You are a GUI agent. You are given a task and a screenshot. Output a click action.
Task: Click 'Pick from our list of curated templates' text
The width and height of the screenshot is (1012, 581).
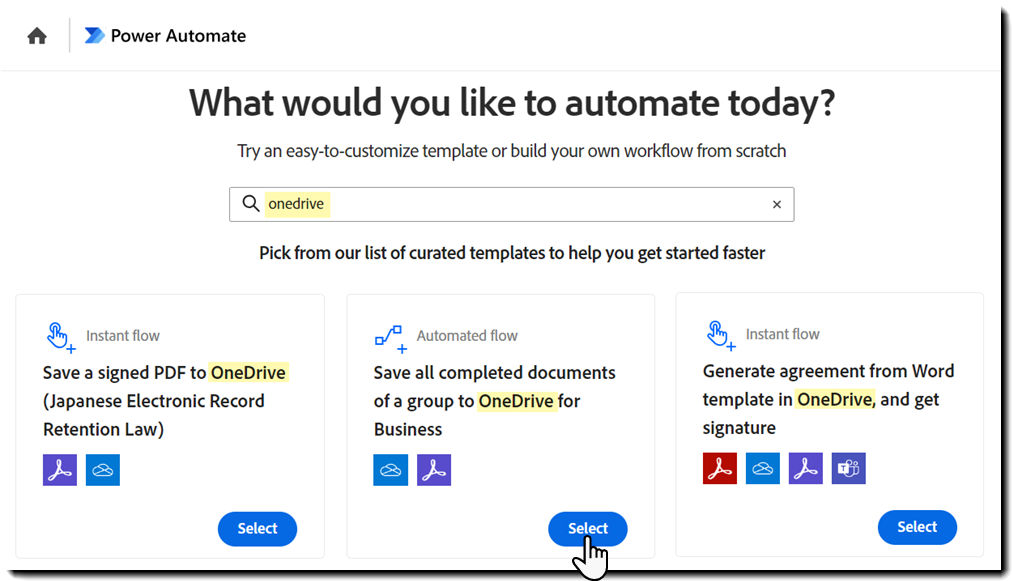click(x=512, y=252)
